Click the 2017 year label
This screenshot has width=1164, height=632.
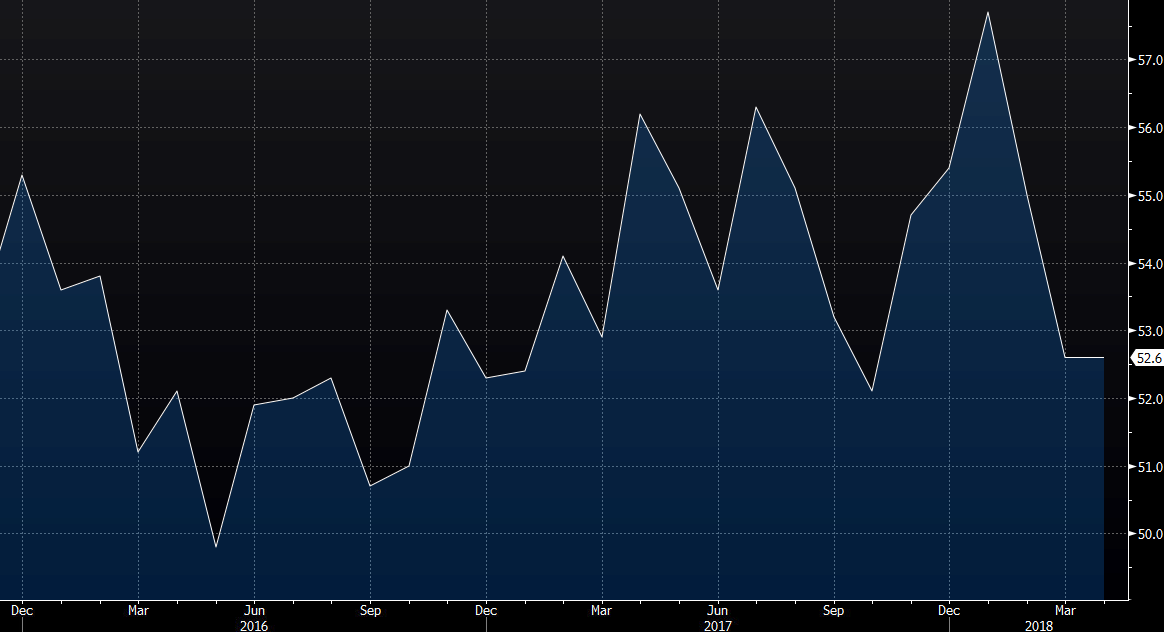pos(718,626)
